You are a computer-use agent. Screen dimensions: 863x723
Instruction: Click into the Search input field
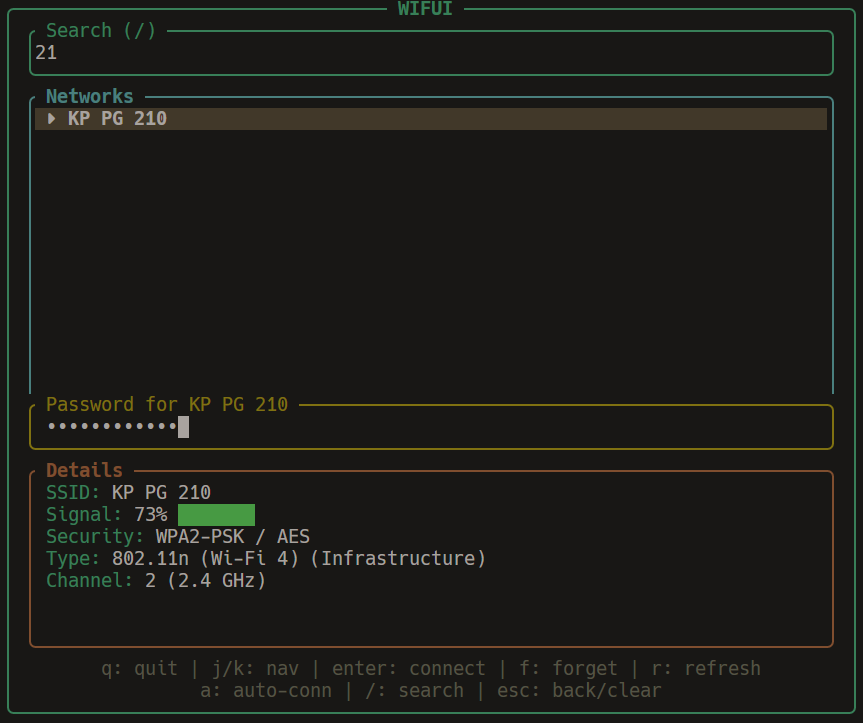430,53
